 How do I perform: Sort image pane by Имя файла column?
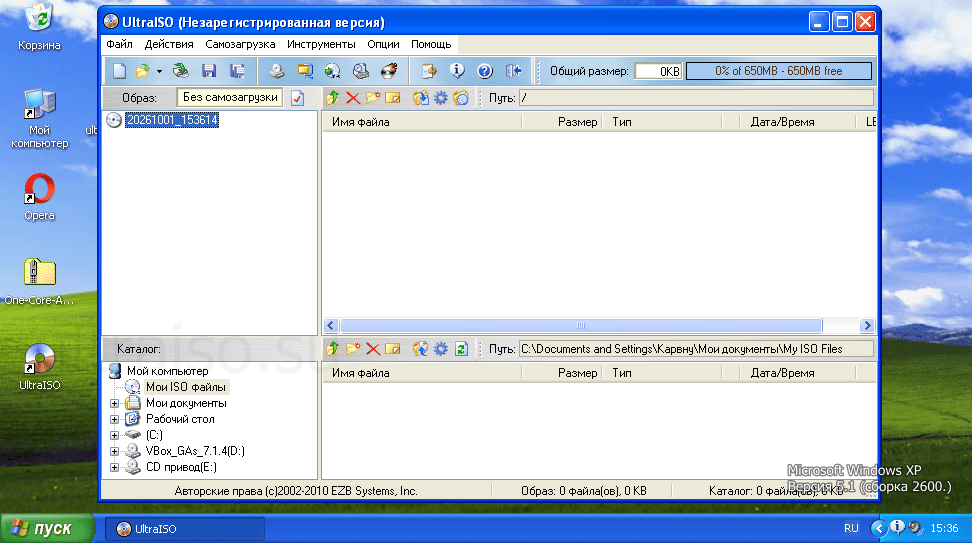pyautogui.click(x=422, y=122)
